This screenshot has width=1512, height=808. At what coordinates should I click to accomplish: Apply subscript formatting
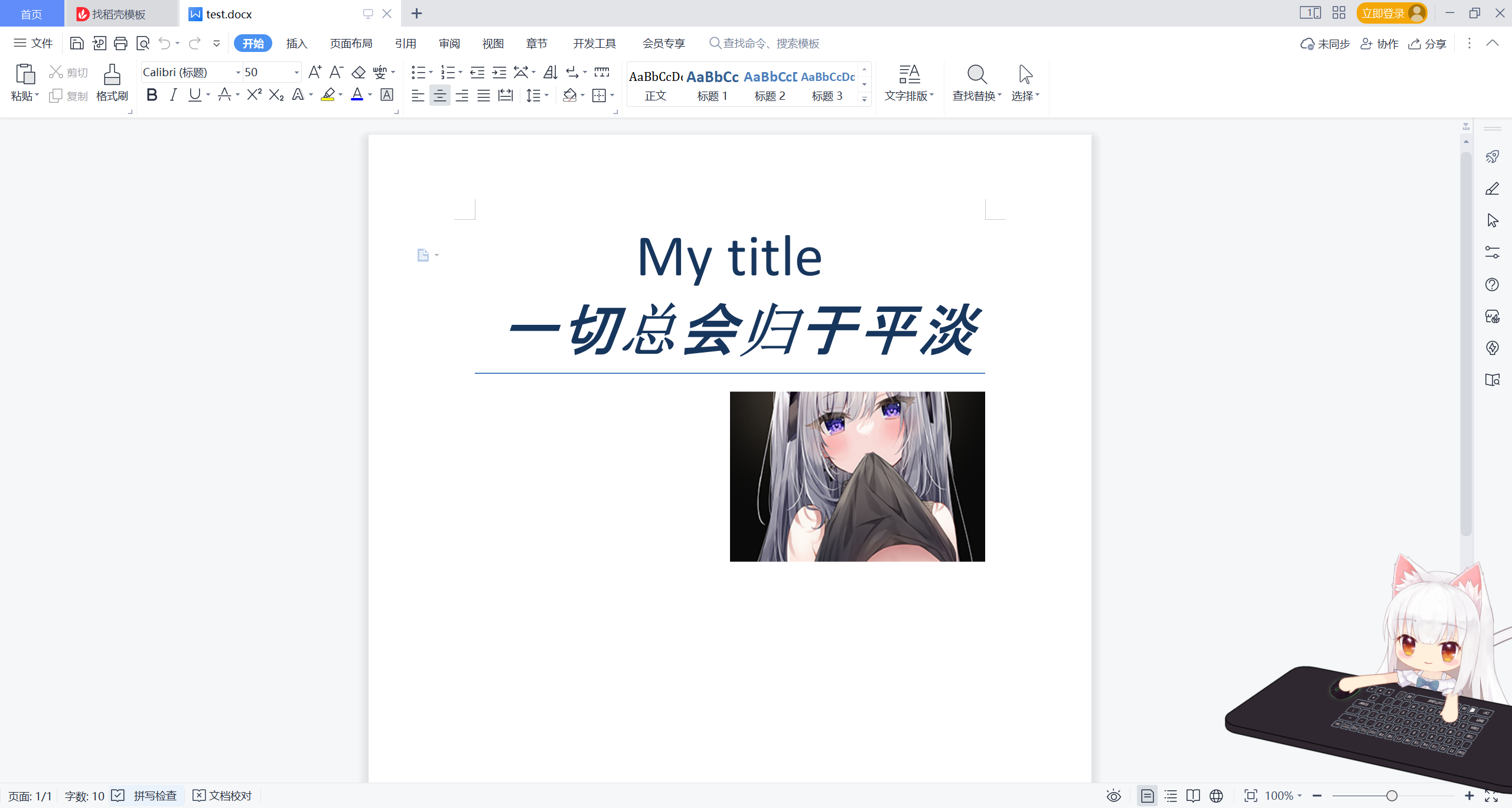pos(276,95)
